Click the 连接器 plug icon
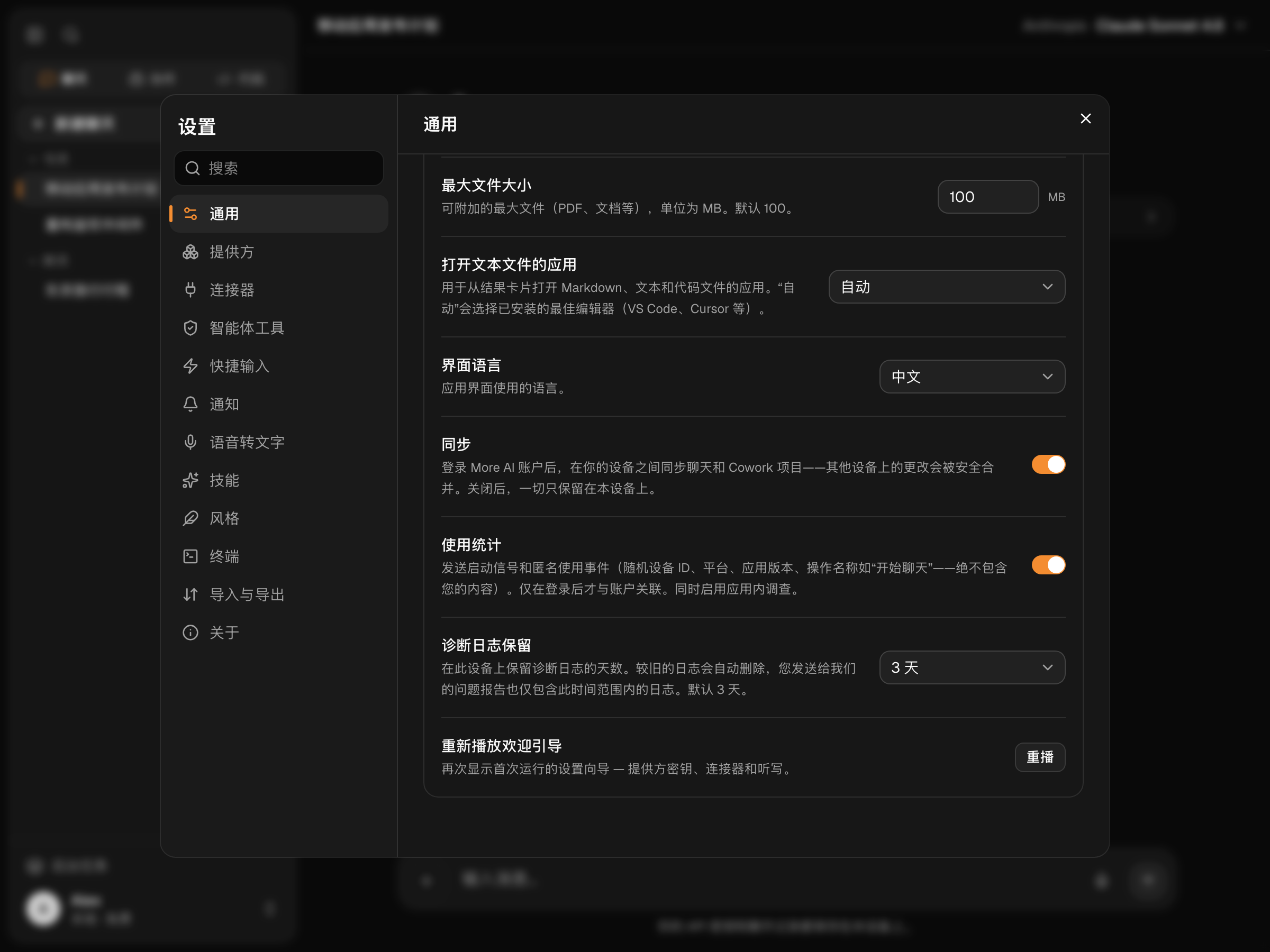The width and height of the screenshot is (1270, 952). [x=190, y=290]
